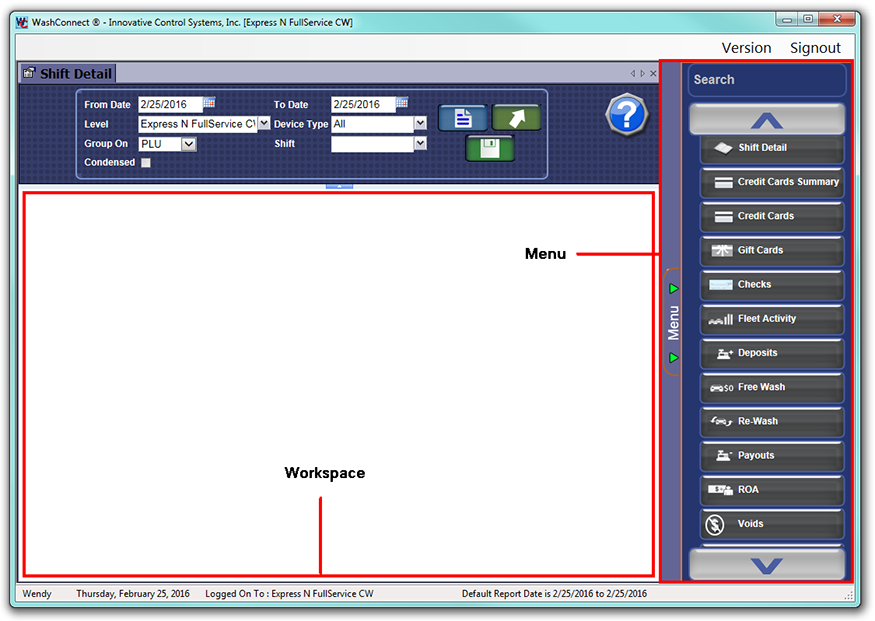The height and width of the screenshot is (621, 875).
Task: Collapse the side panel using Menu handle
Action: pyautogui.click(x=673, y=322)
